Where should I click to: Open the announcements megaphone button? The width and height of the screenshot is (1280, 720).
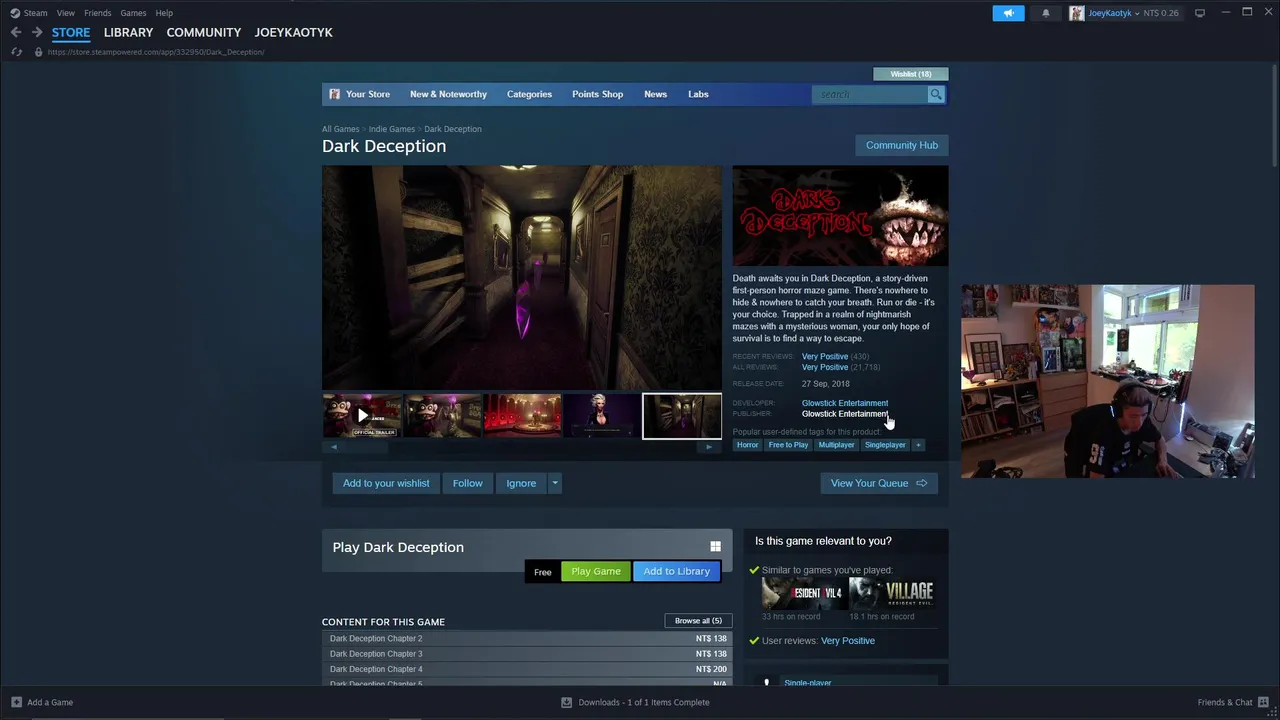point(1008,13)
